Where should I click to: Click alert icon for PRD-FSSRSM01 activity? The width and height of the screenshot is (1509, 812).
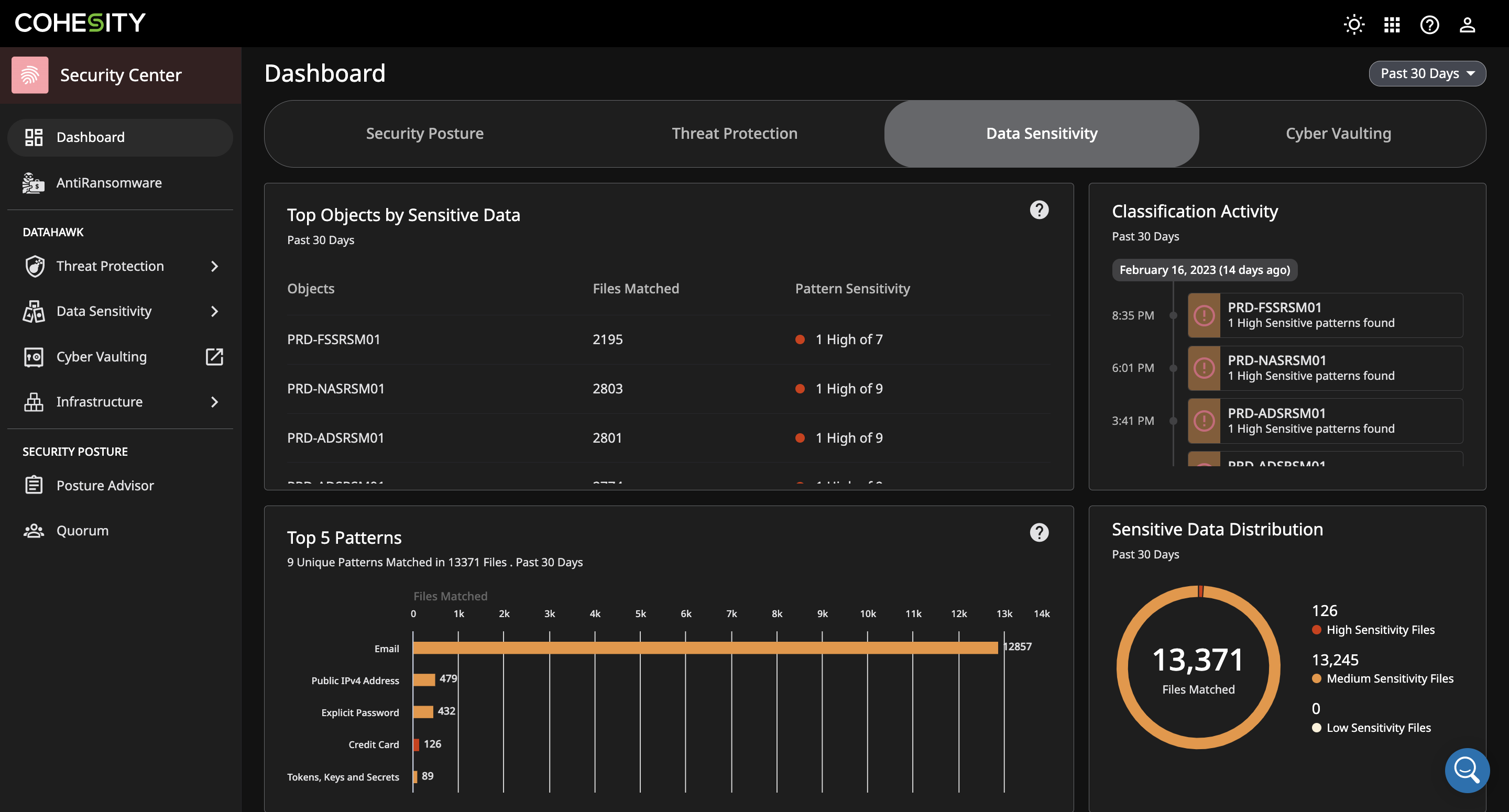tap(1204, 315)
